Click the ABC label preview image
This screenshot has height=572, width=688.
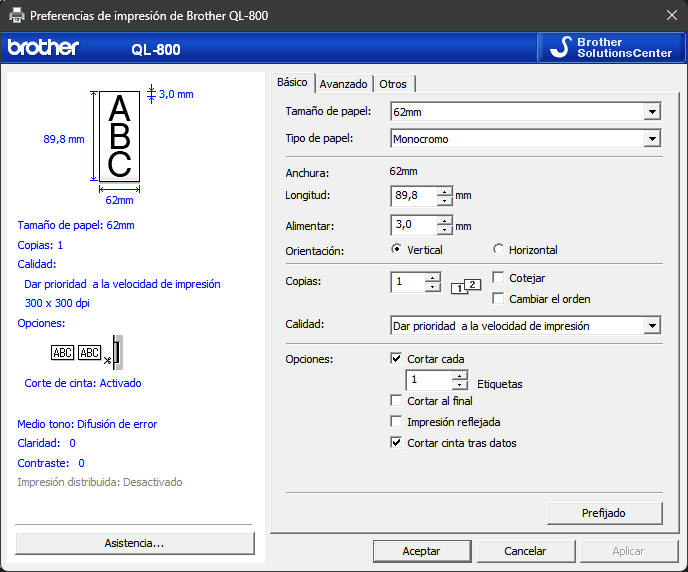pos(119,135)
